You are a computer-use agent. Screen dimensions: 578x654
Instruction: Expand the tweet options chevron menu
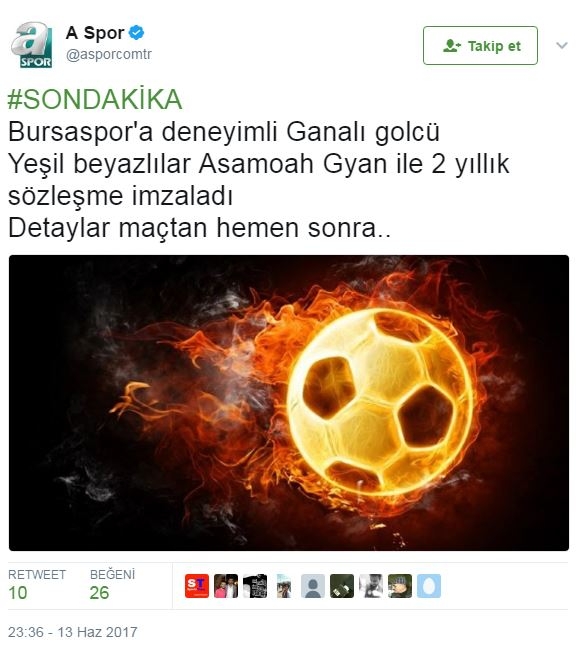point(562,45)
